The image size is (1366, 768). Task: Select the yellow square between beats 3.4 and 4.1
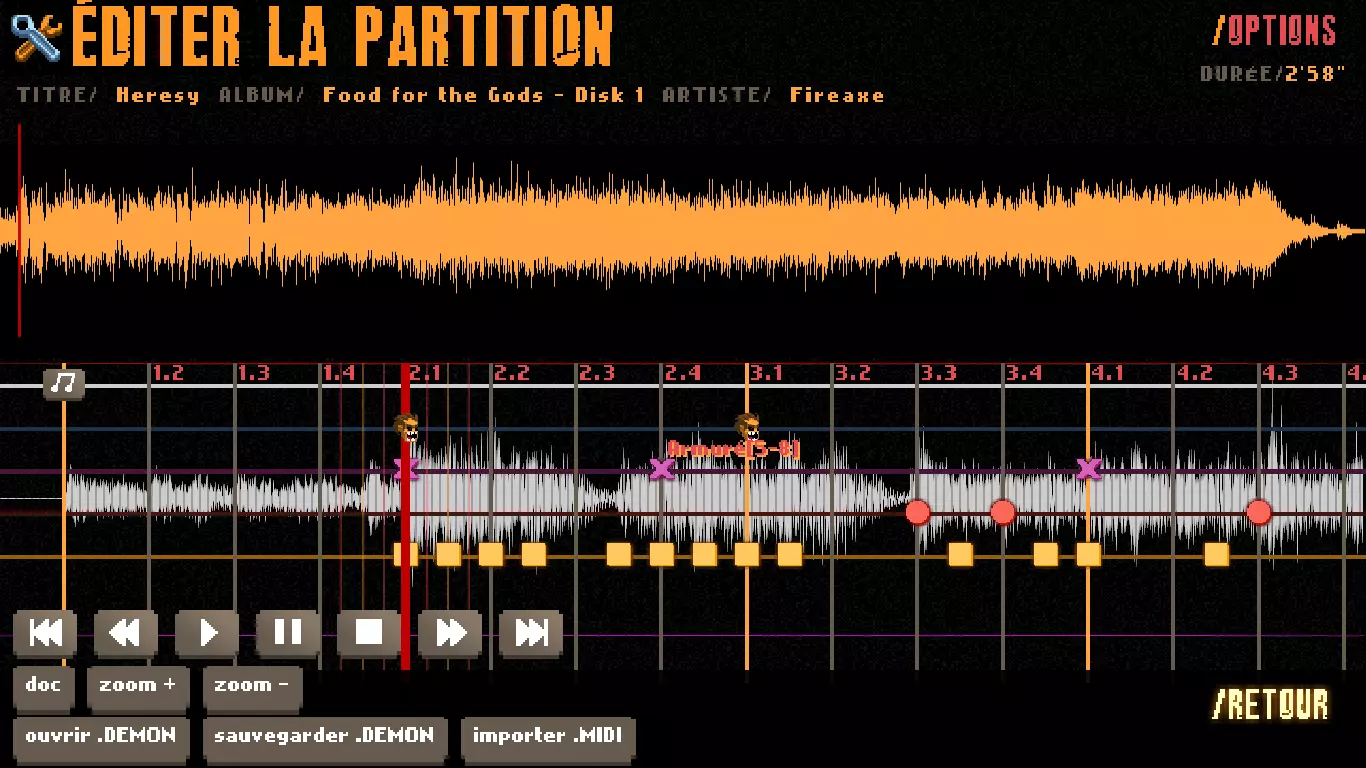coord(1046,554)
